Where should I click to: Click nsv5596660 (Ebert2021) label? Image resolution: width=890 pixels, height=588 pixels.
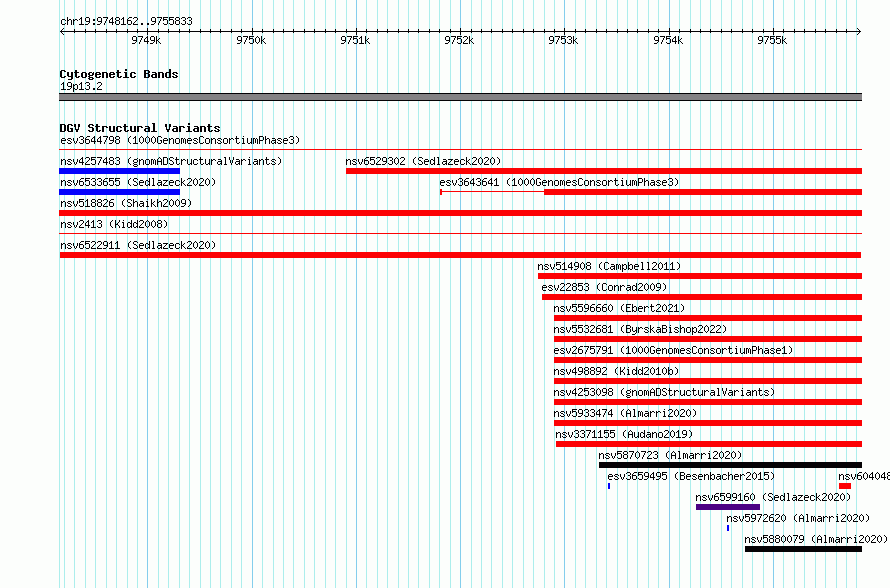point(619,308)
